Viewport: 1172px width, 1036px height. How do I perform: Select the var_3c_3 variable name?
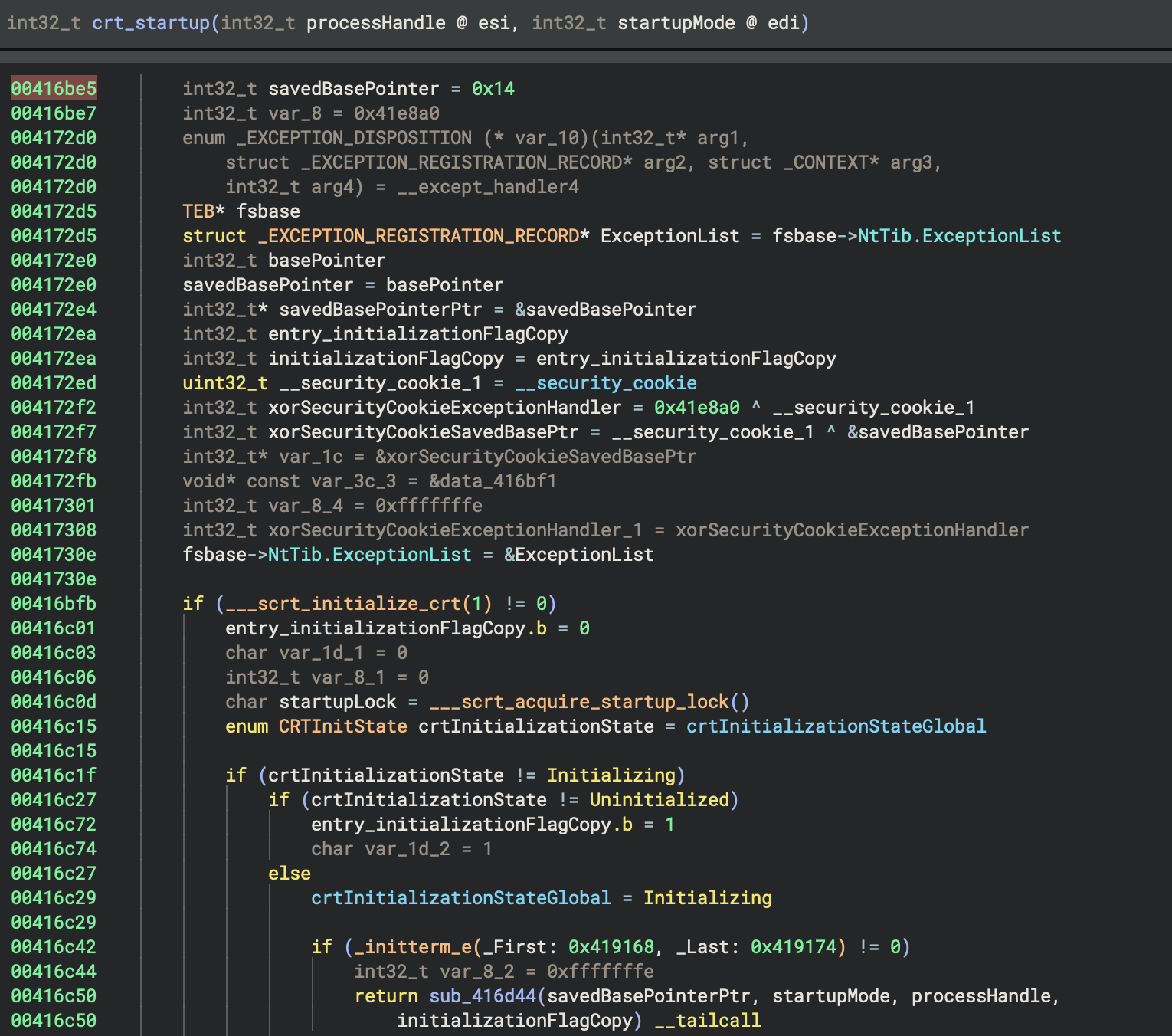pyautogui.click(x=353, y=481)
